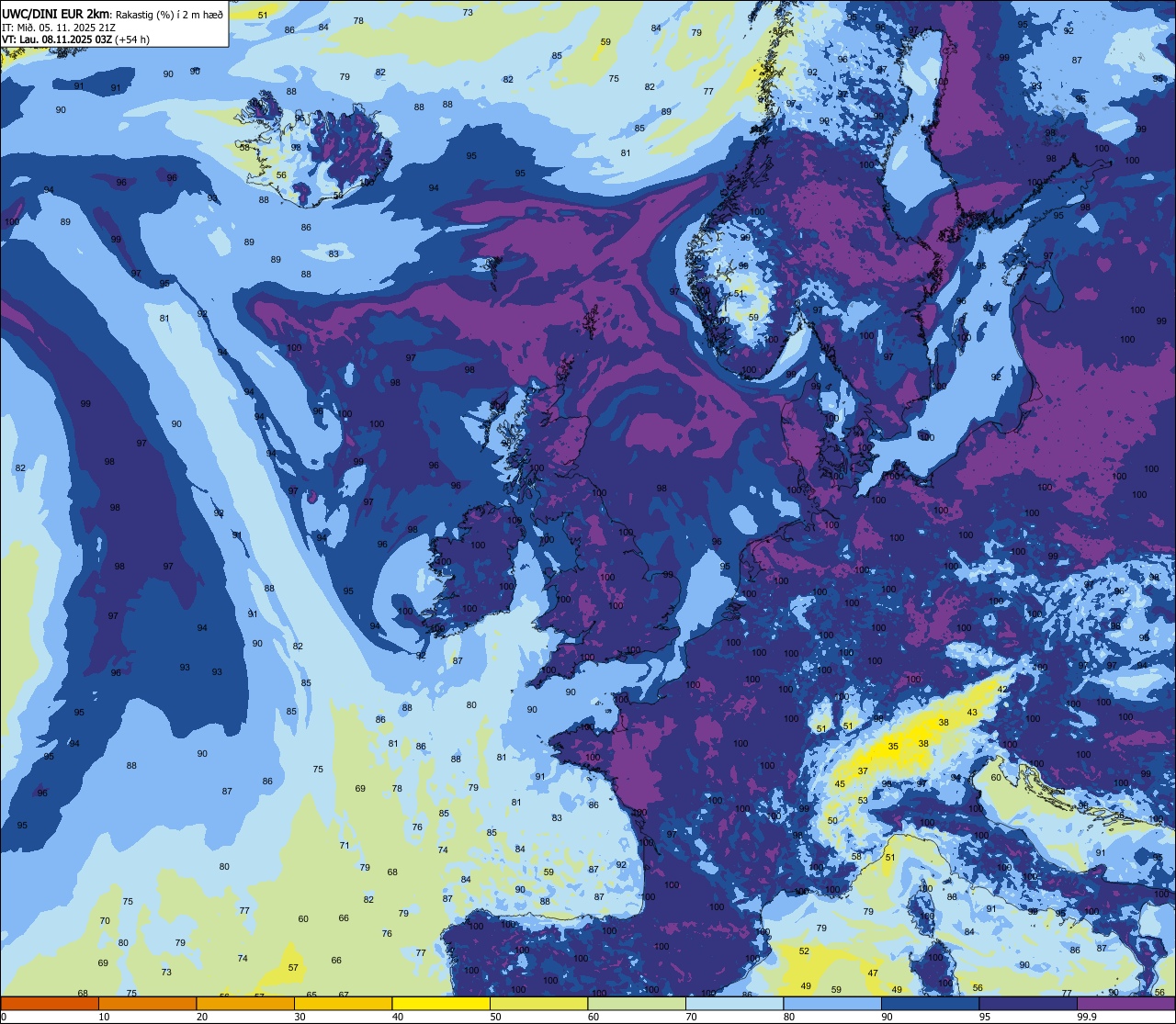Click the dark navy 95–99.9 legend swatch
This screenshot has width=1176, height=1024.
point(1028,1003)
